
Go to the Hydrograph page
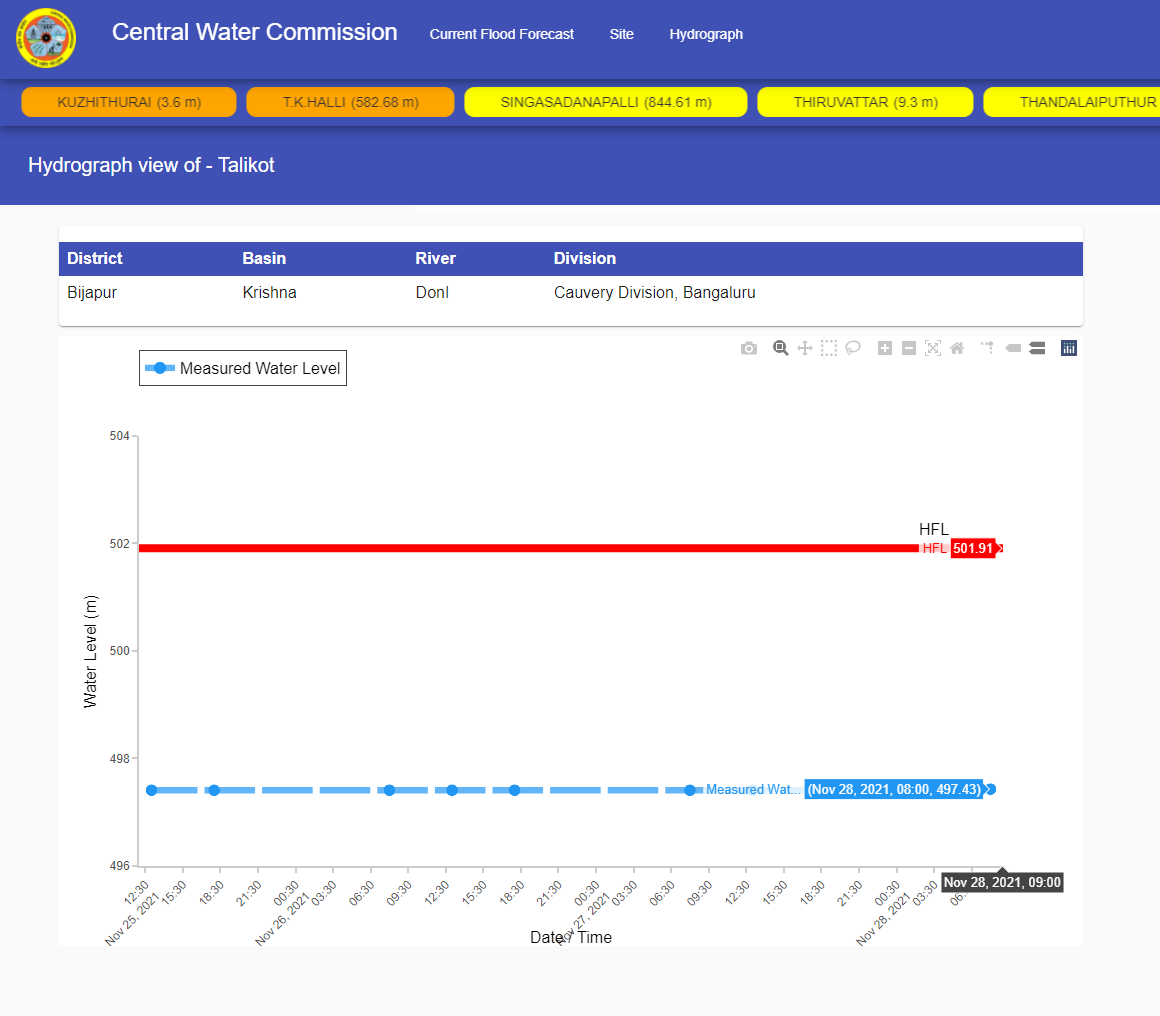tap(706, 34)
